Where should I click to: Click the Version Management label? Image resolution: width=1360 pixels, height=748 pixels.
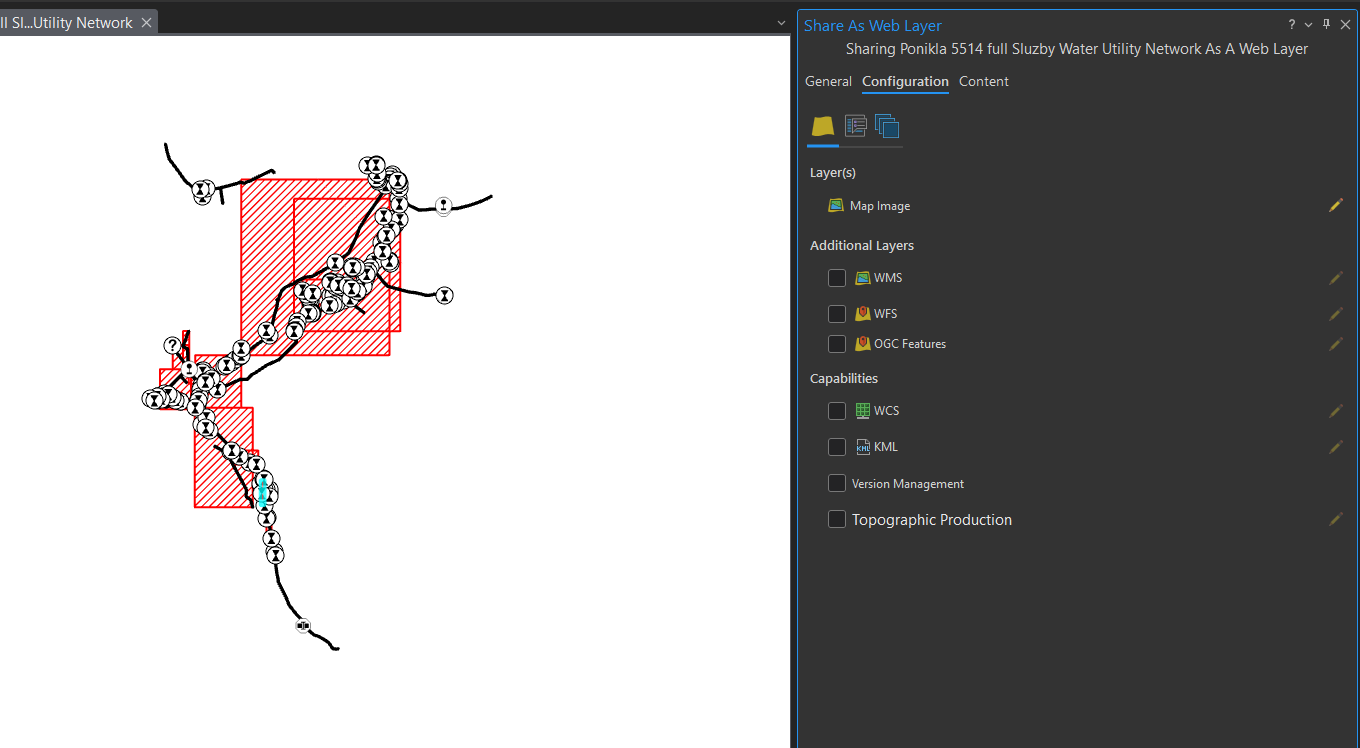[908, 484]
